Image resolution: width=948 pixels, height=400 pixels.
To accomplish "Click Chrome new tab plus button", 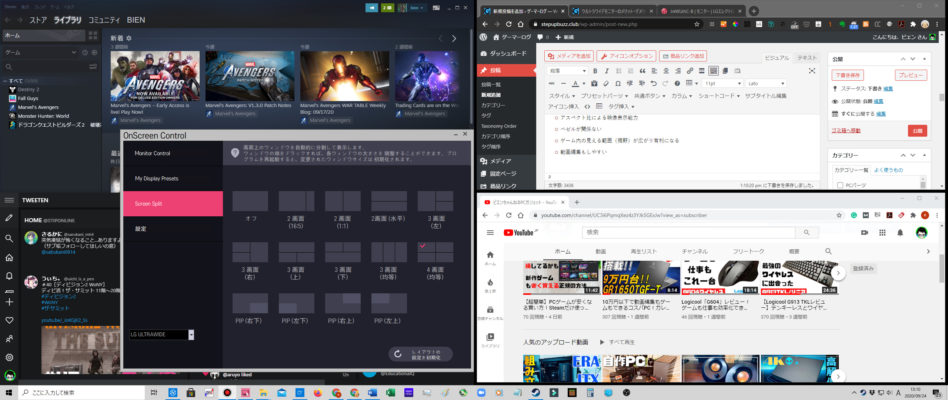I will pos(754,11).
